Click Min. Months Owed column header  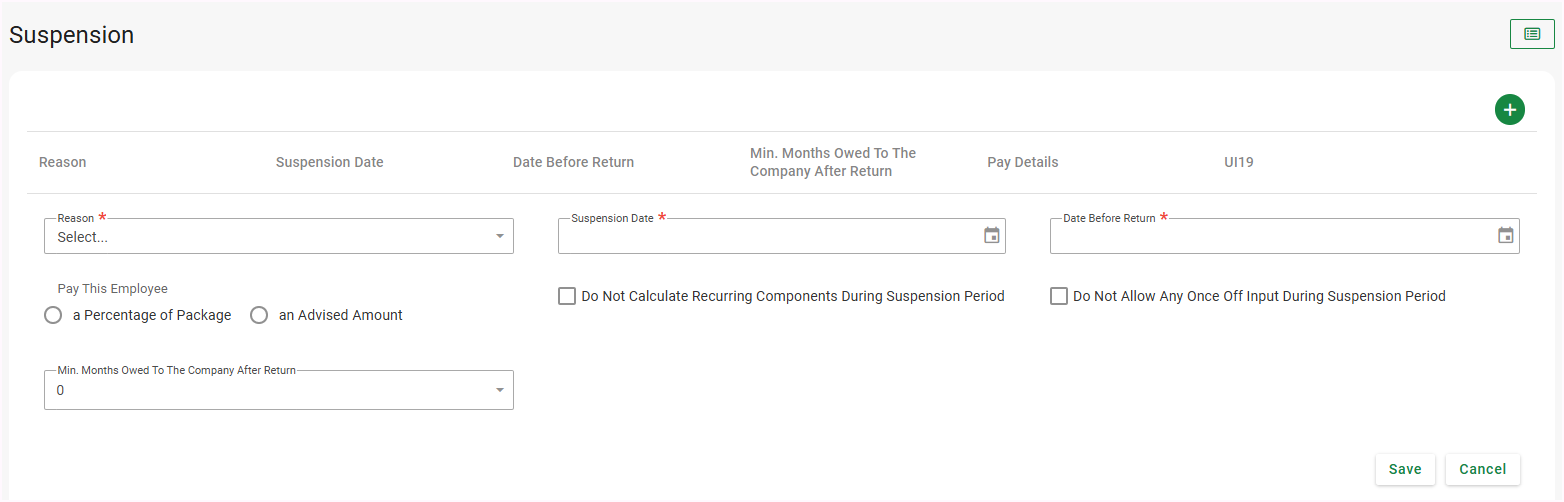click(833, 162)
